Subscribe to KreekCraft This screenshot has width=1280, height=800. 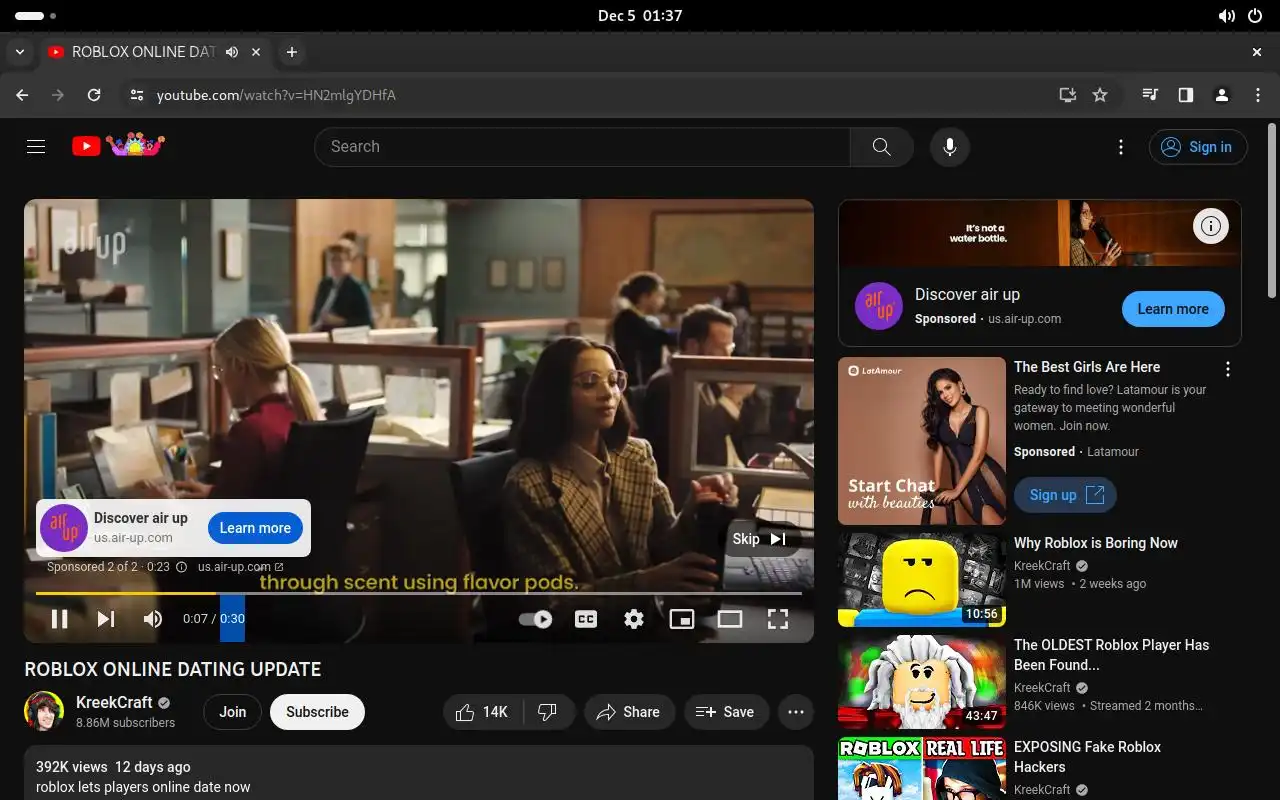pos(317,712)
